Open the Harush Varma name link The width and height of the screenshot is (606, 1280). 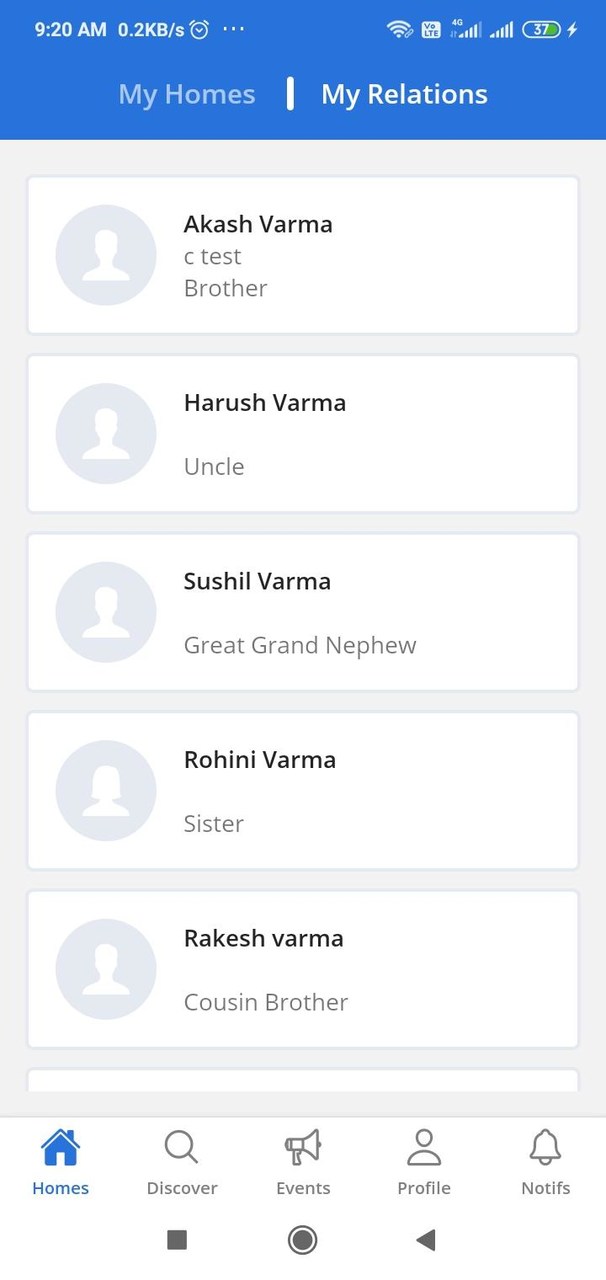[x=265, y=403]
